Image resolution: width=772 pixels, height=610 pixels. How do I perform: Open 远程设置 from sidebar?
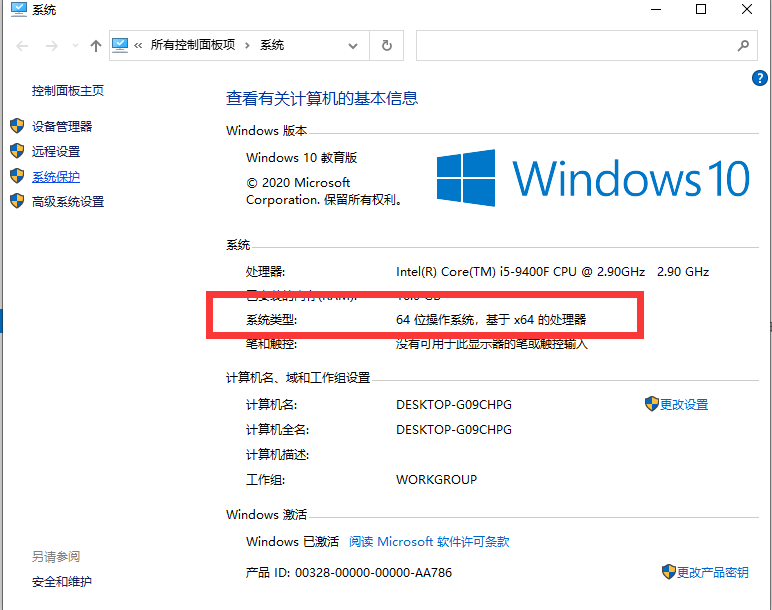pyautogui.click(x=56, y=152)
